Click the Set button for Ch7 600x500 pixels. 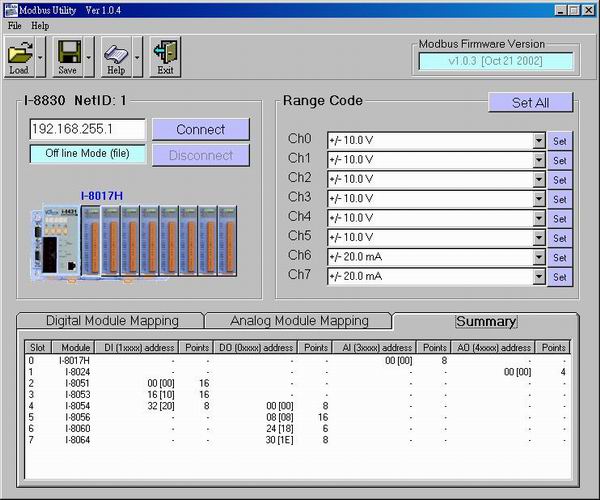pyautogui.click(x=560, y=277)
